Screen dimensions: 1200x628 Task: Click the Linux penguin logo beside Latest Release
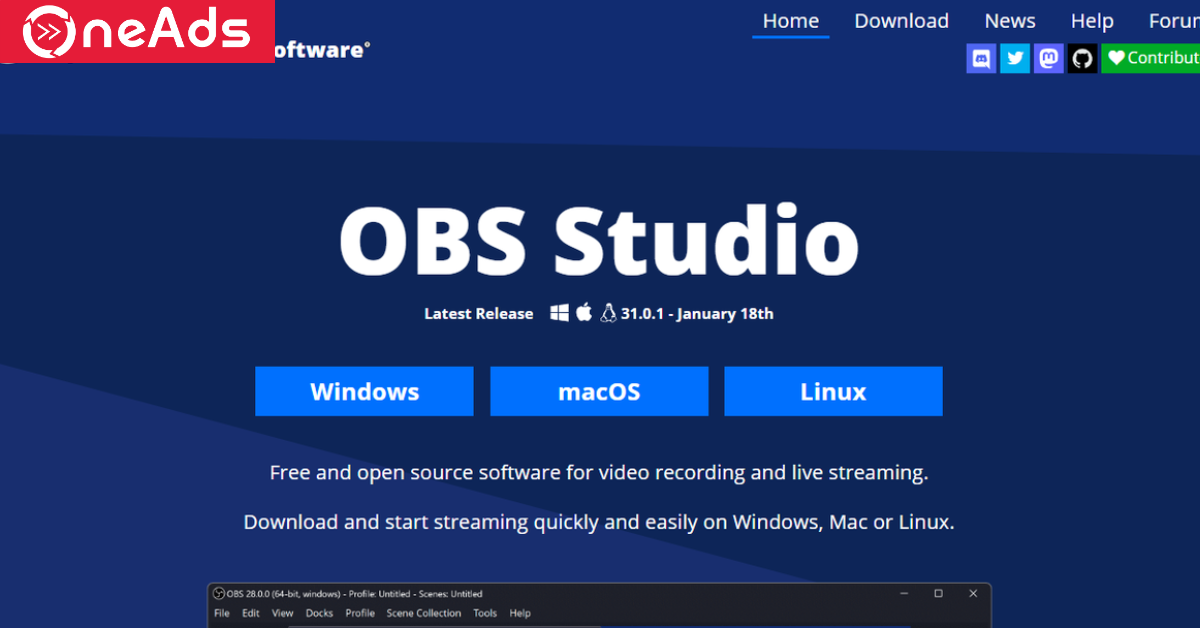pos(608,313)
